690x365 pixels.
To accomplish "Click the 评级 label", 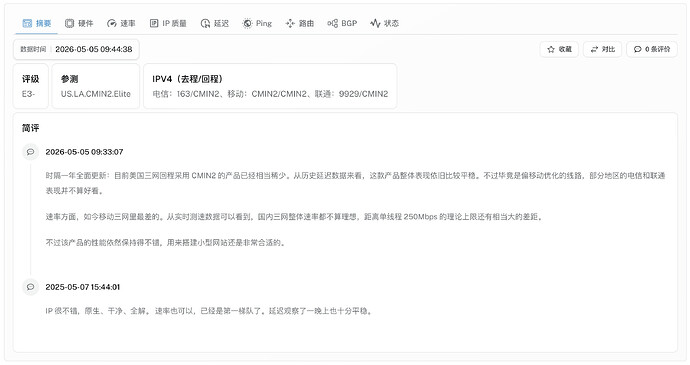I will pos(31,79).
